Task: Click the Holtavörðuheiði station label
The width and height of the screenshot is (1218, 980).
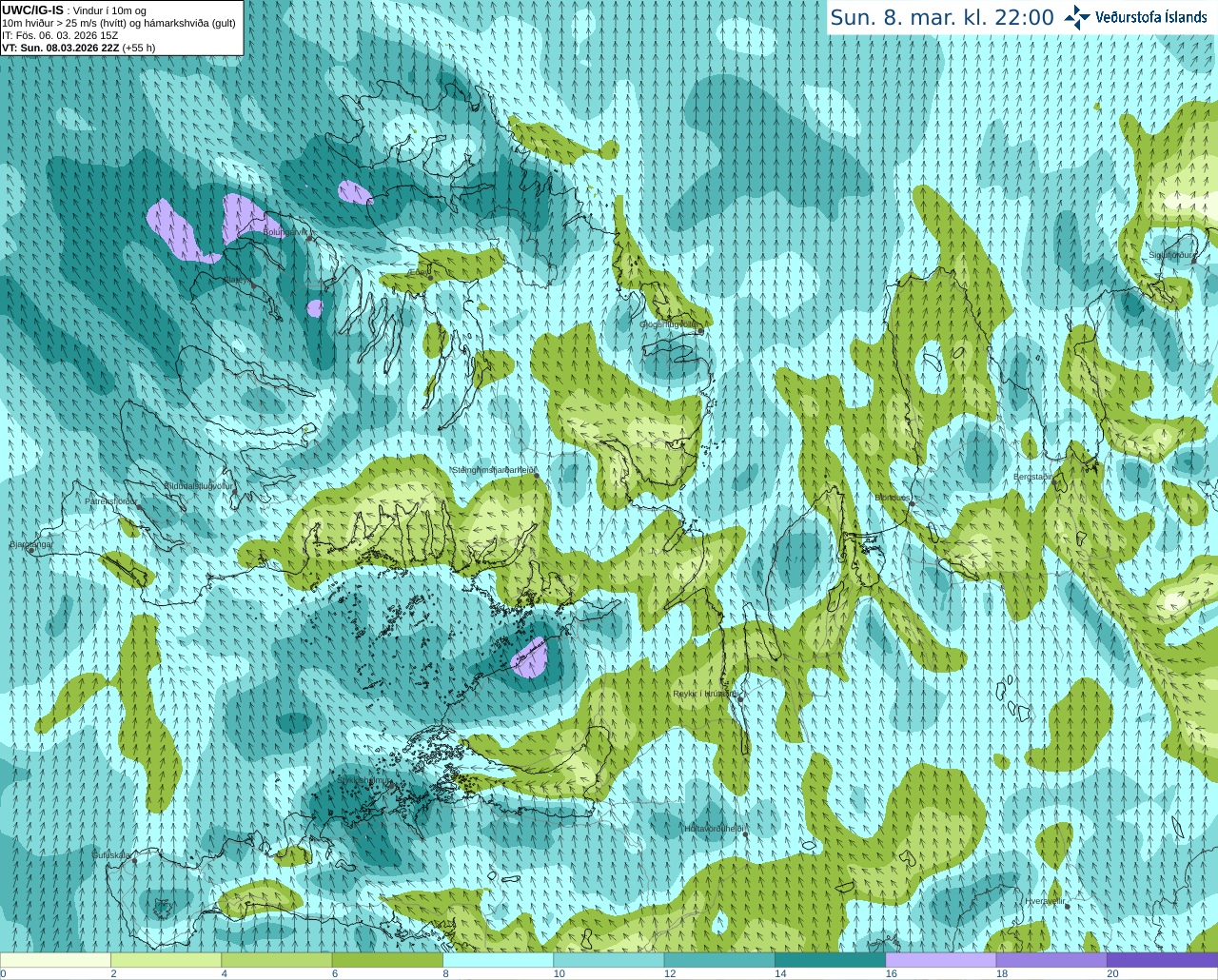Action: (x=714, y=829)
